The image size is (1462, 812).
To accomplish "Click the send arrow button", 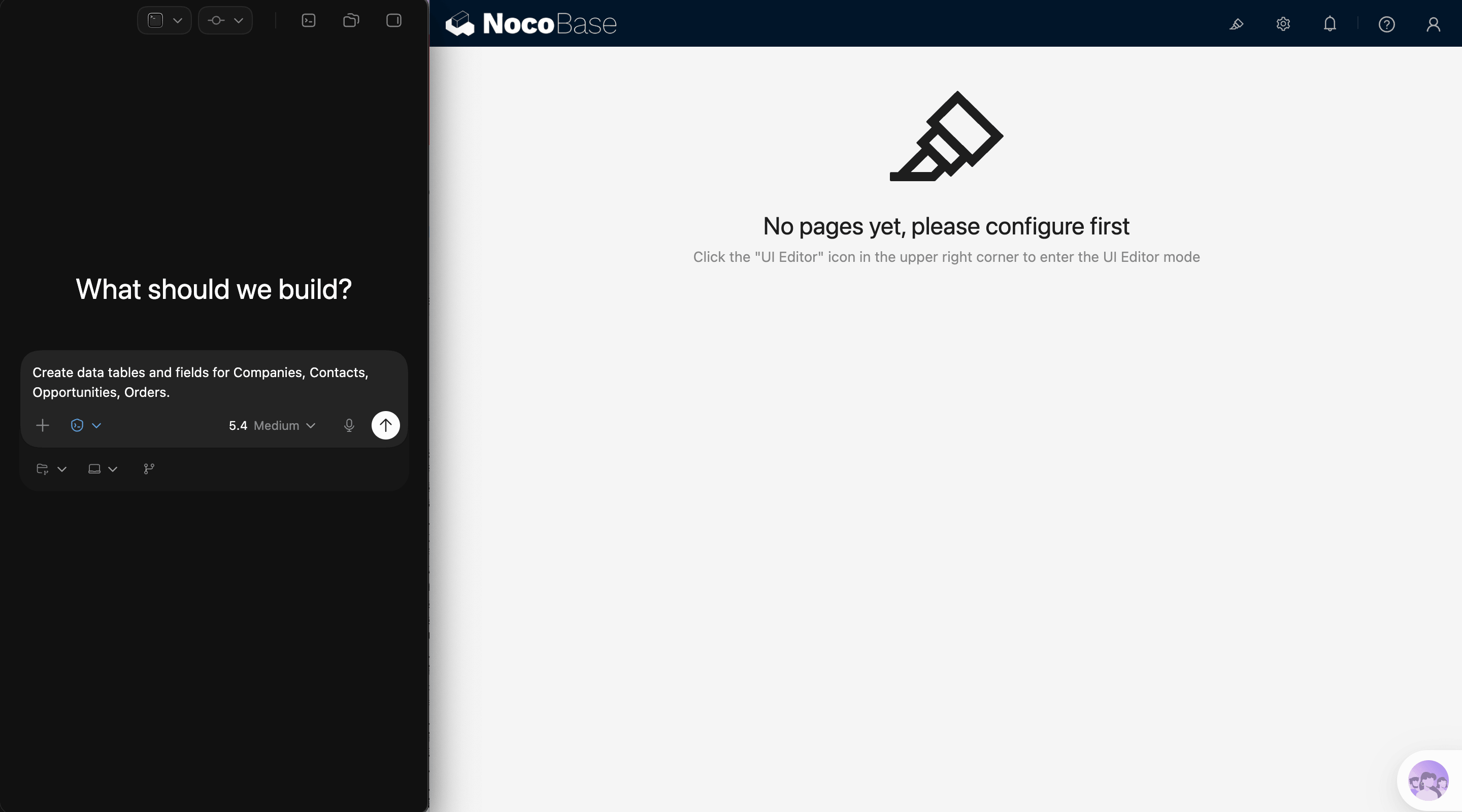I will click(385, 425).
